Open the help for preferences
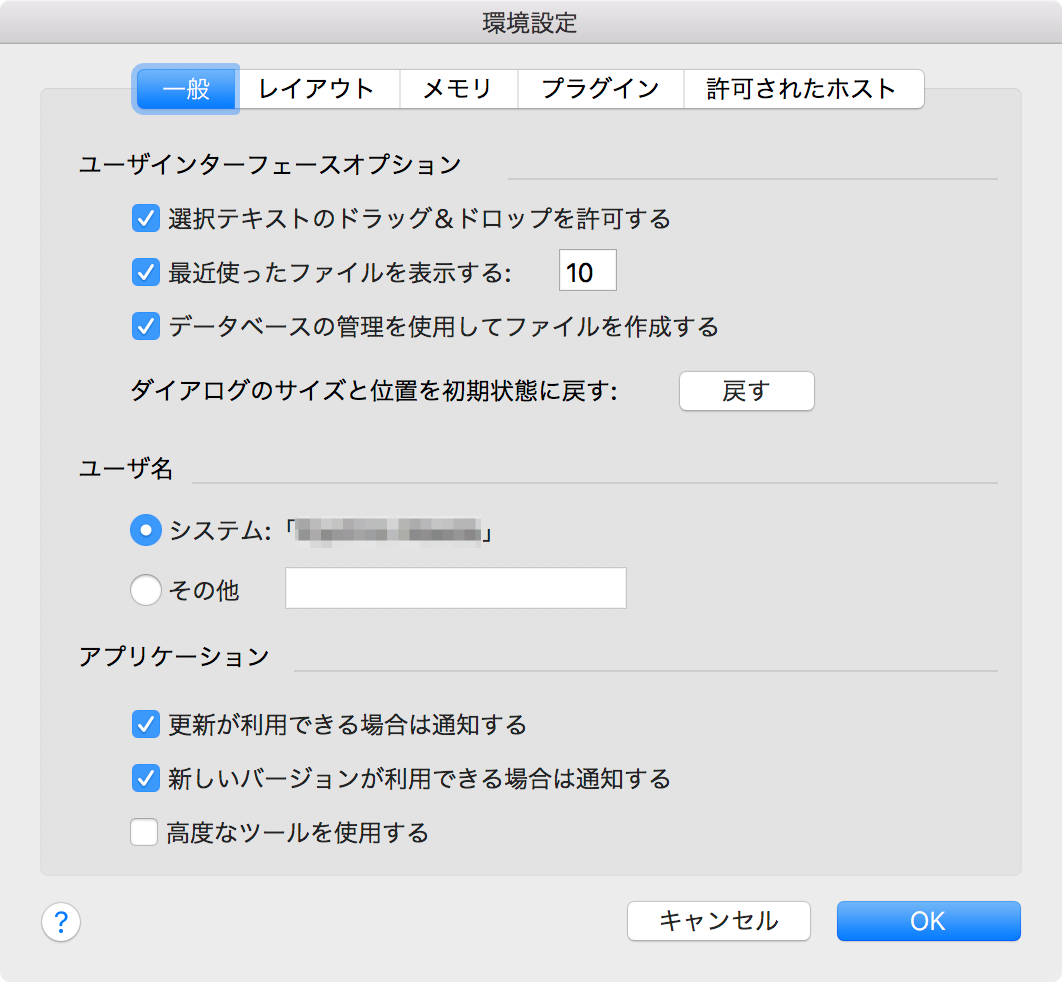This screenshot has height=982, width=1062. (x=61, y=922)
